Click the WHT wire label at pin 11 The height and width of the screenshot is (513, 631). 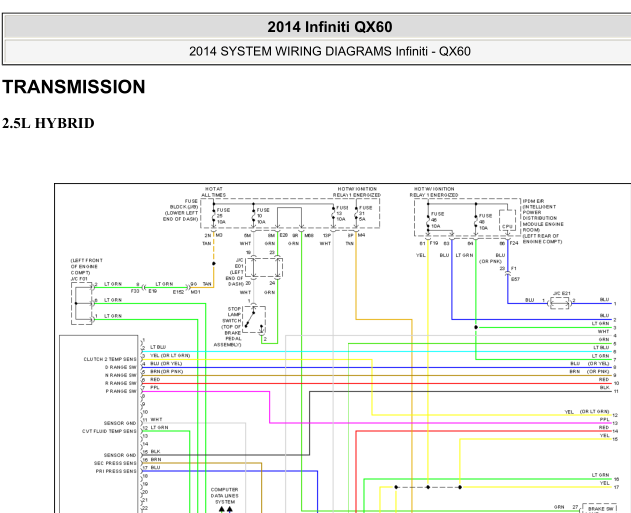156,419
